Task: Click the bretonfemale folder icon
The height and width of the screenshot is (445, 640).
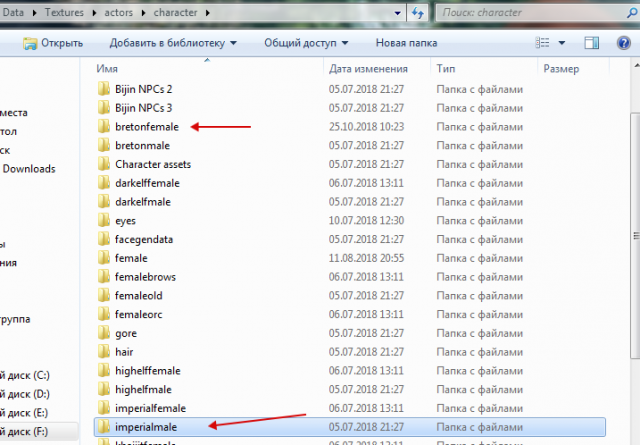Action: click(104, 127)
